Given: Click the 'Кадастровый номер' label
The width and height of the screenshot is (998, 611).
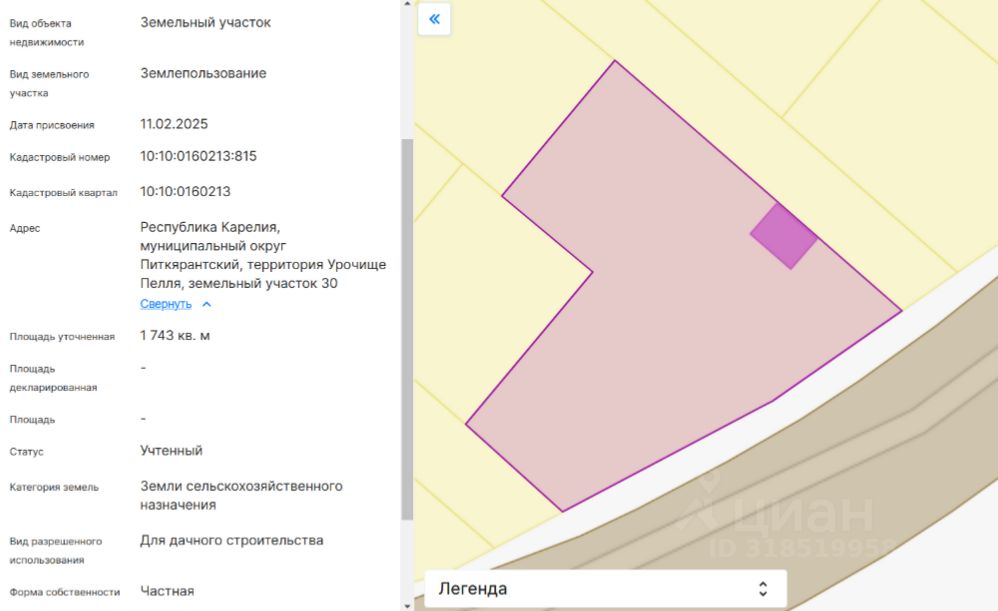Looking at the screenshot, I should 60,157.
